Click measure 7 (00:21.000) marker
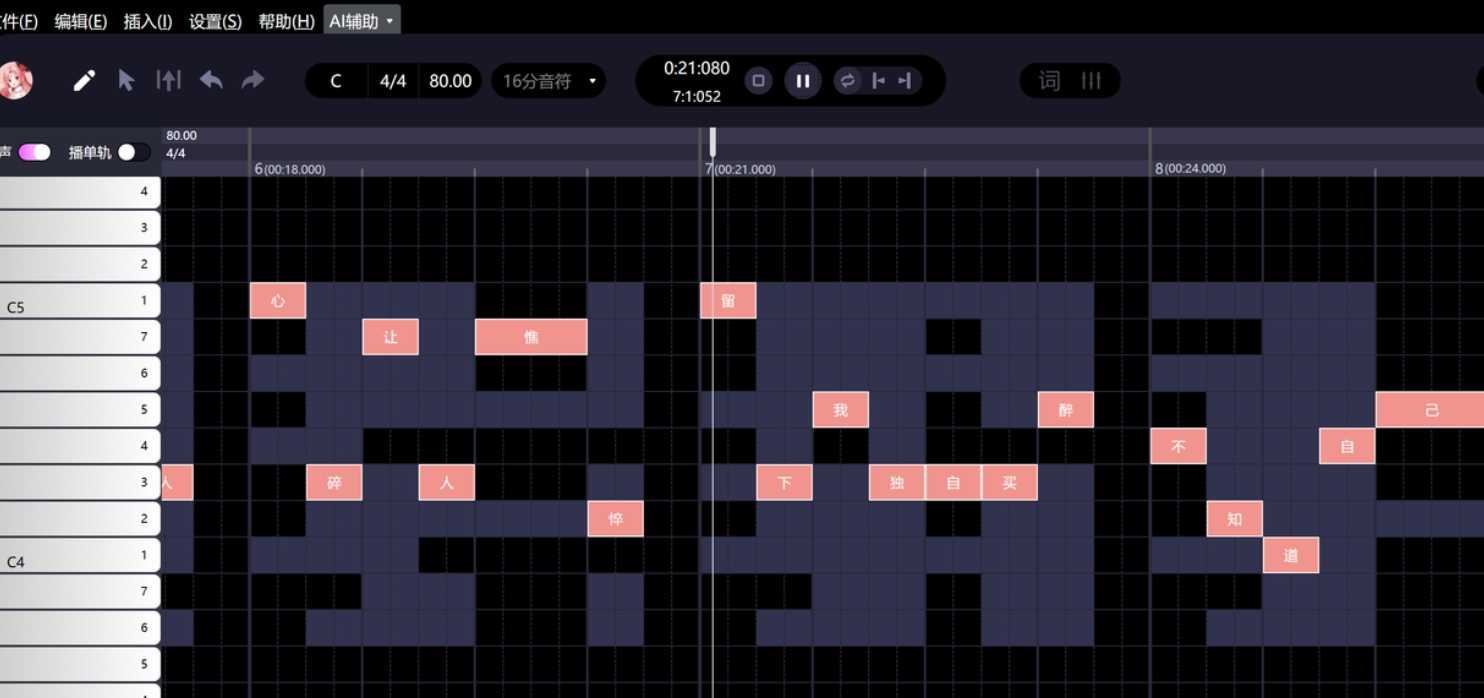The width and height of the screenshot is (1484, 698). pos(740,169)
